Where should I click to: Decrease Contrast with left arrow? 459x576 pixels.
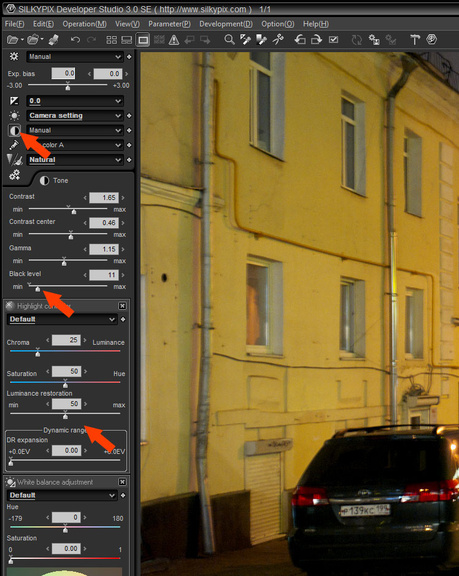(x=85, y=198)
